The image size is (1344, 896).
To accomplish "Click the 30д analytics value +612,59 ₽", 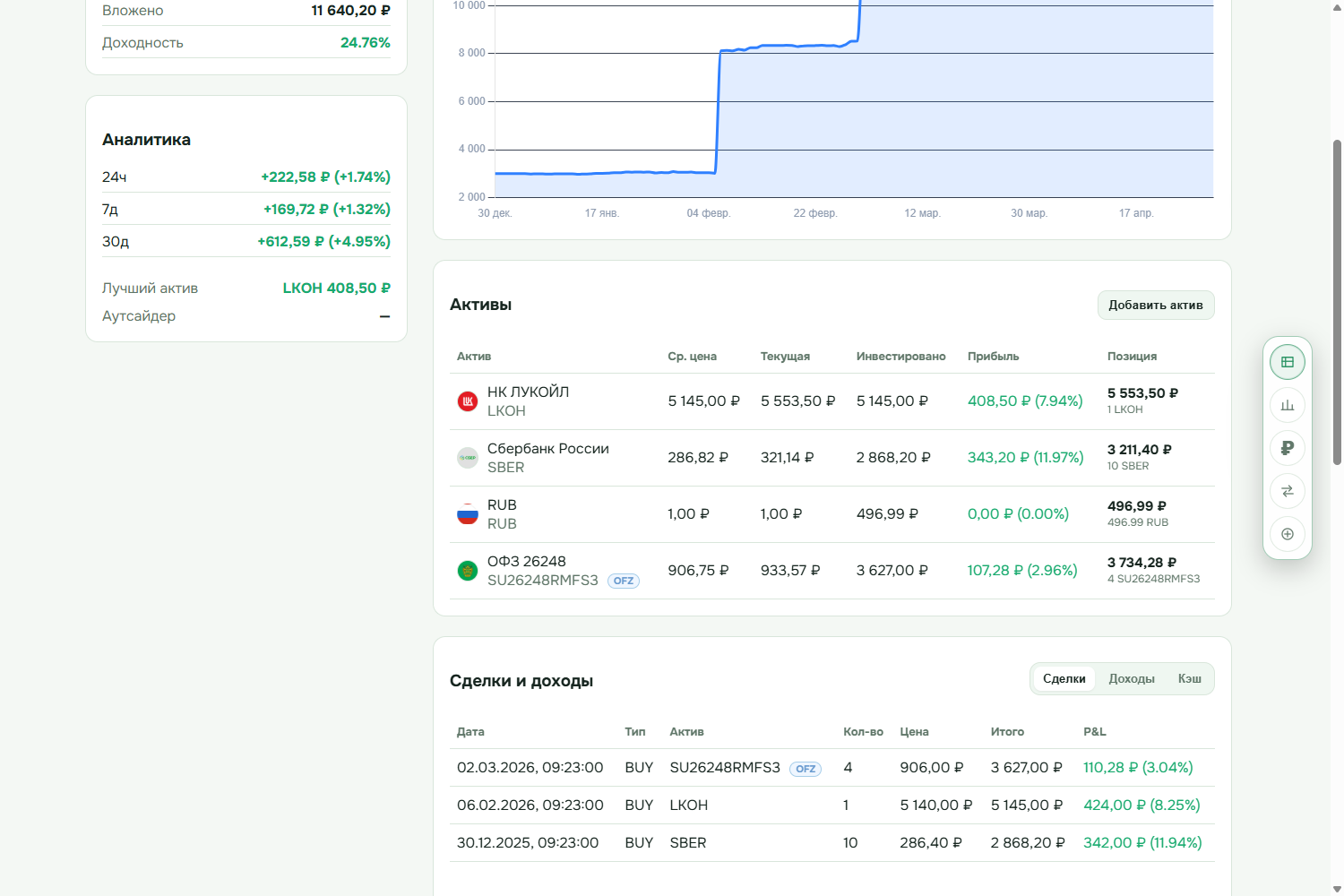I will pyautogui.click(x=323, y=241).
